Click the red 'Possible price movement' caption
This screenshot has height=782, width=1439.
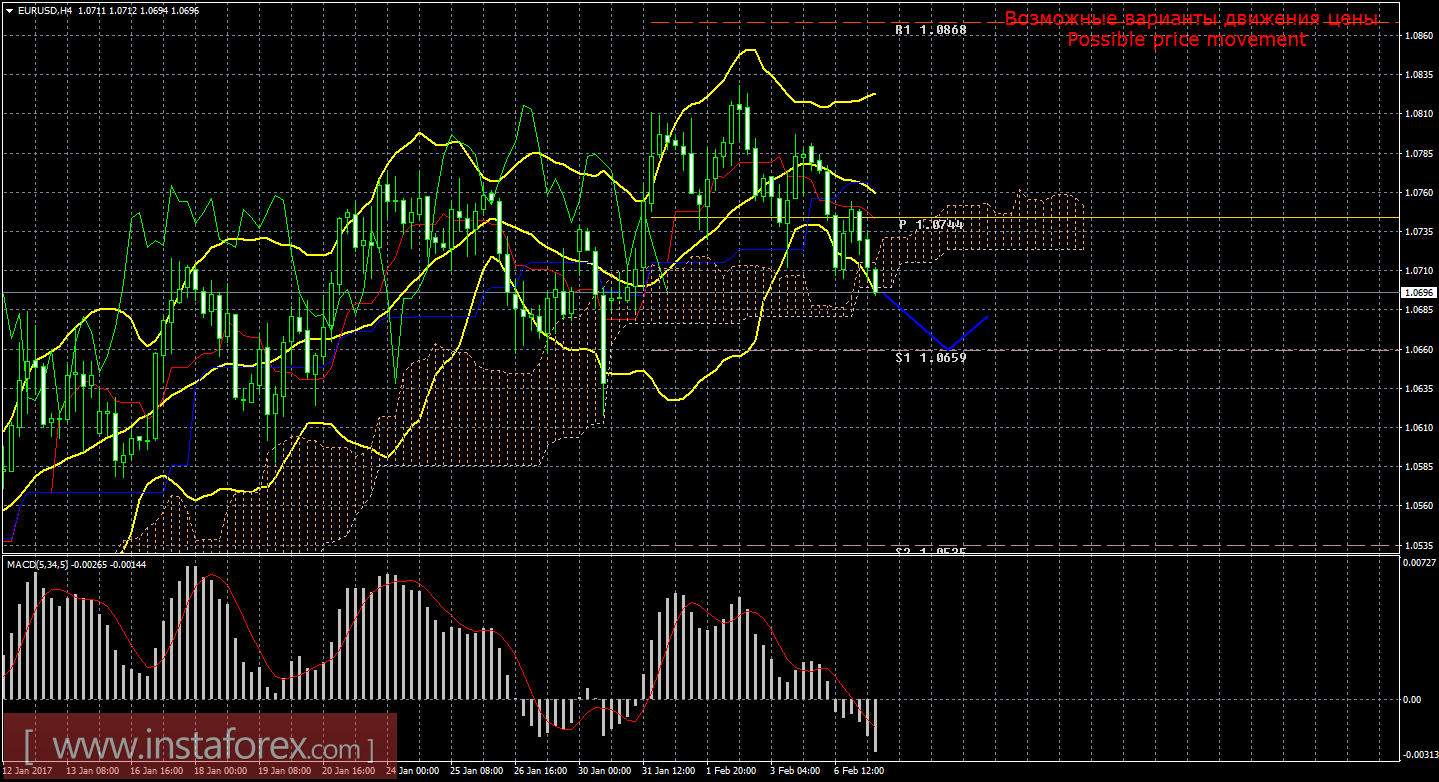(x=1187, y=39)
